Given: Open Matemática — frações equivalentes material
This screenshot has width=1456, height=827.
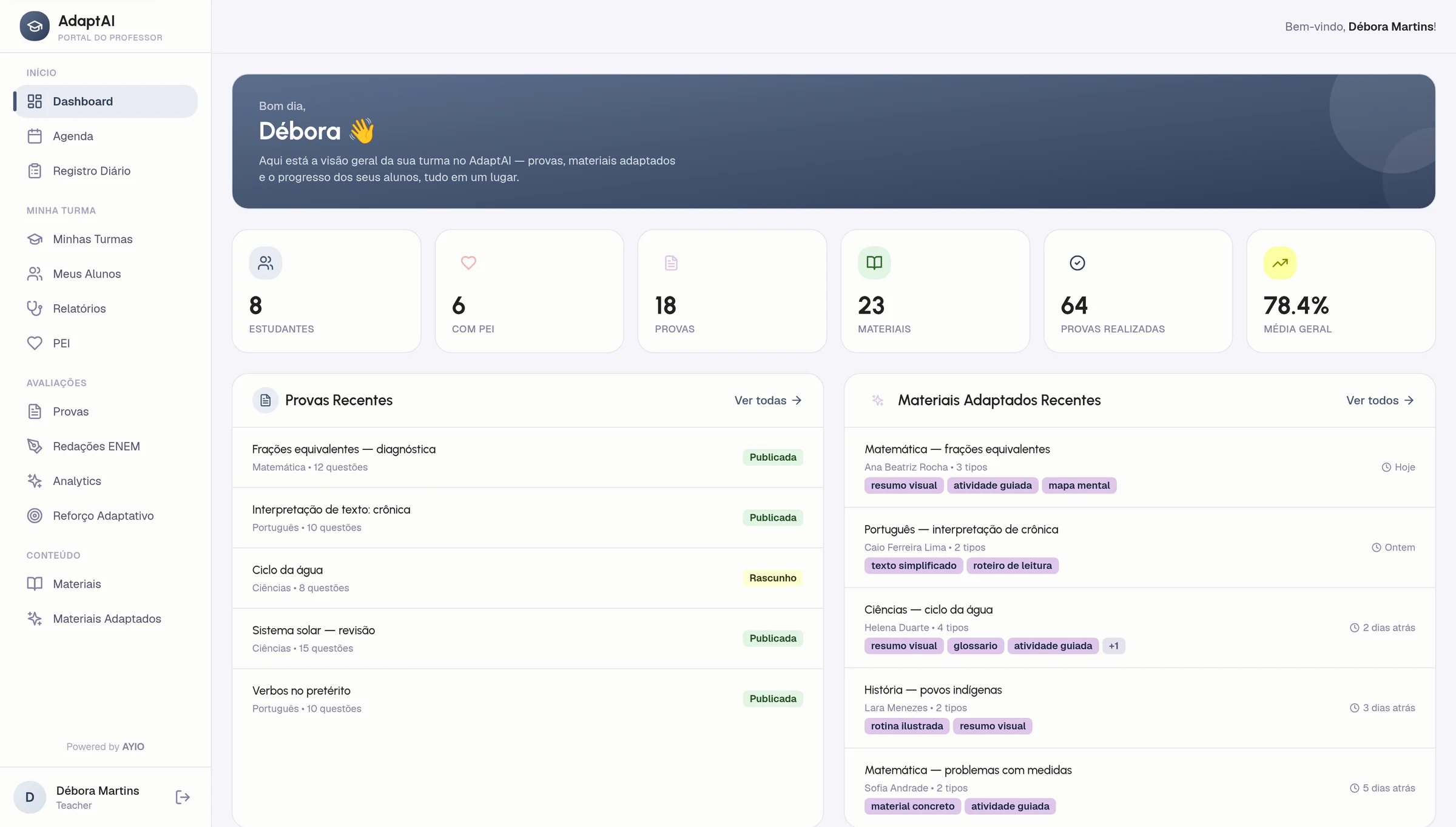Looking at the screenshot, I should pyautogui.click(x=1139, y=467).
